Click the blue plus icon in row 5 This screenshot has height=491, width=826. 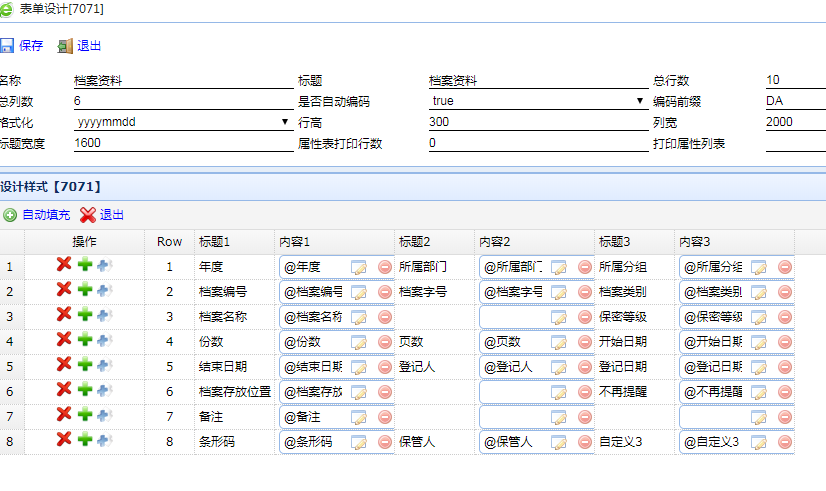pos(104,365)
